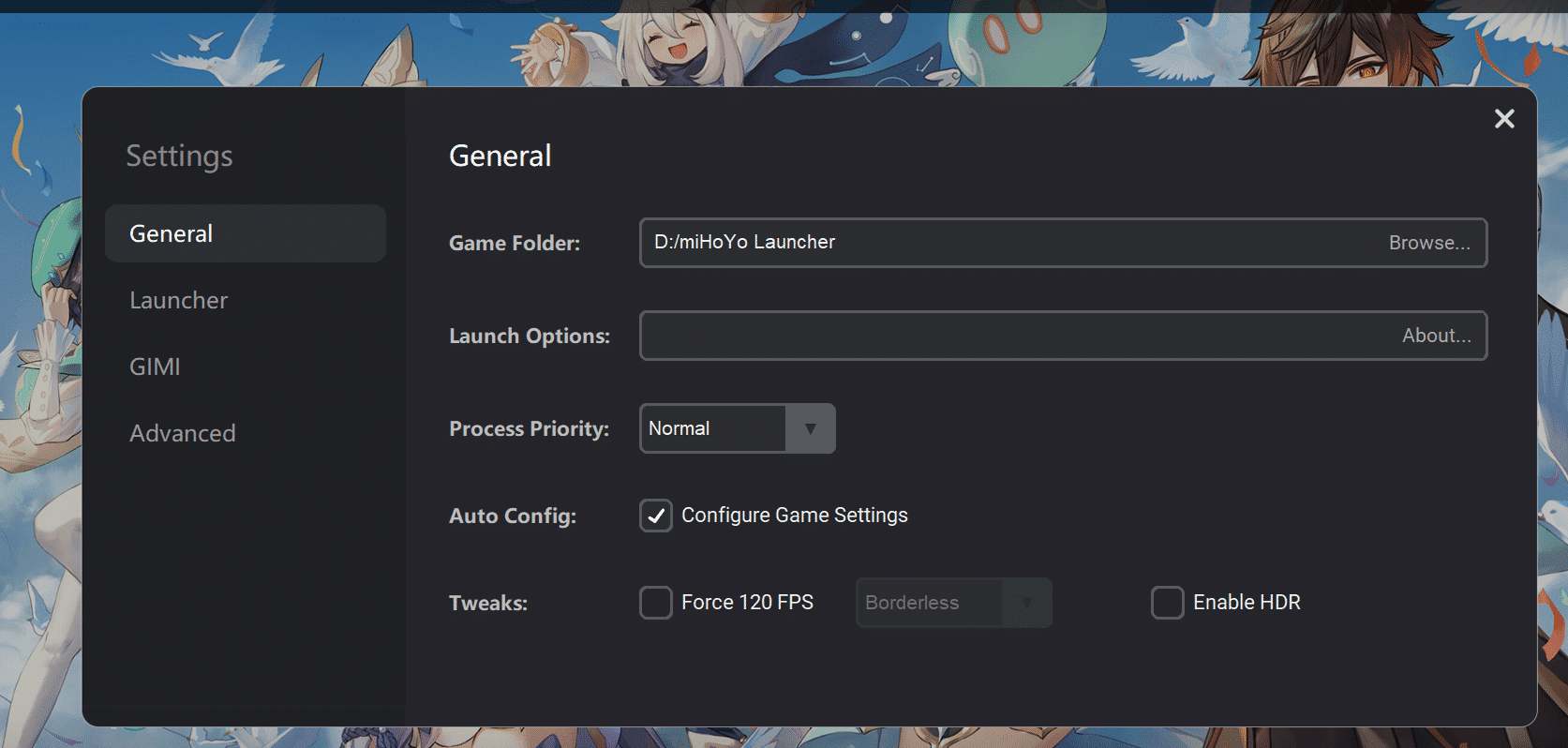This screenshot has width=1568, height=748.
Task: Close the Settings dialog with the X
Action: coord(1503,119)
